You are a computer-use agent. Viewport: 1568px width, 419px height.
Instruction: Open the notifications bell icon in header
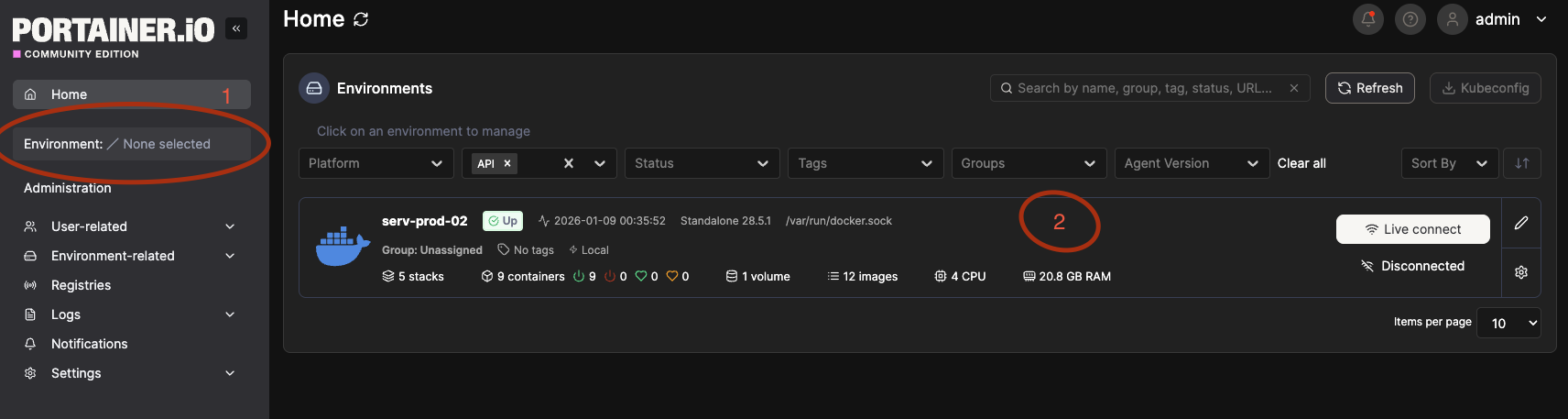(x=1368, y=19)
